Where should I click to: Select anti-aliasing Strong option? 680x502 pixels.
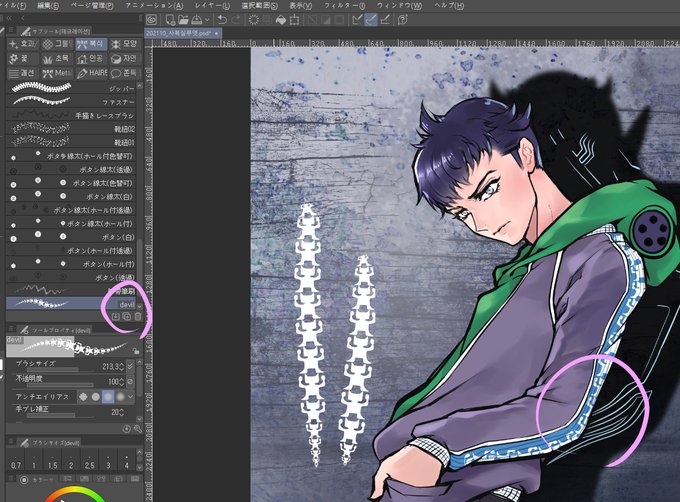121,397
